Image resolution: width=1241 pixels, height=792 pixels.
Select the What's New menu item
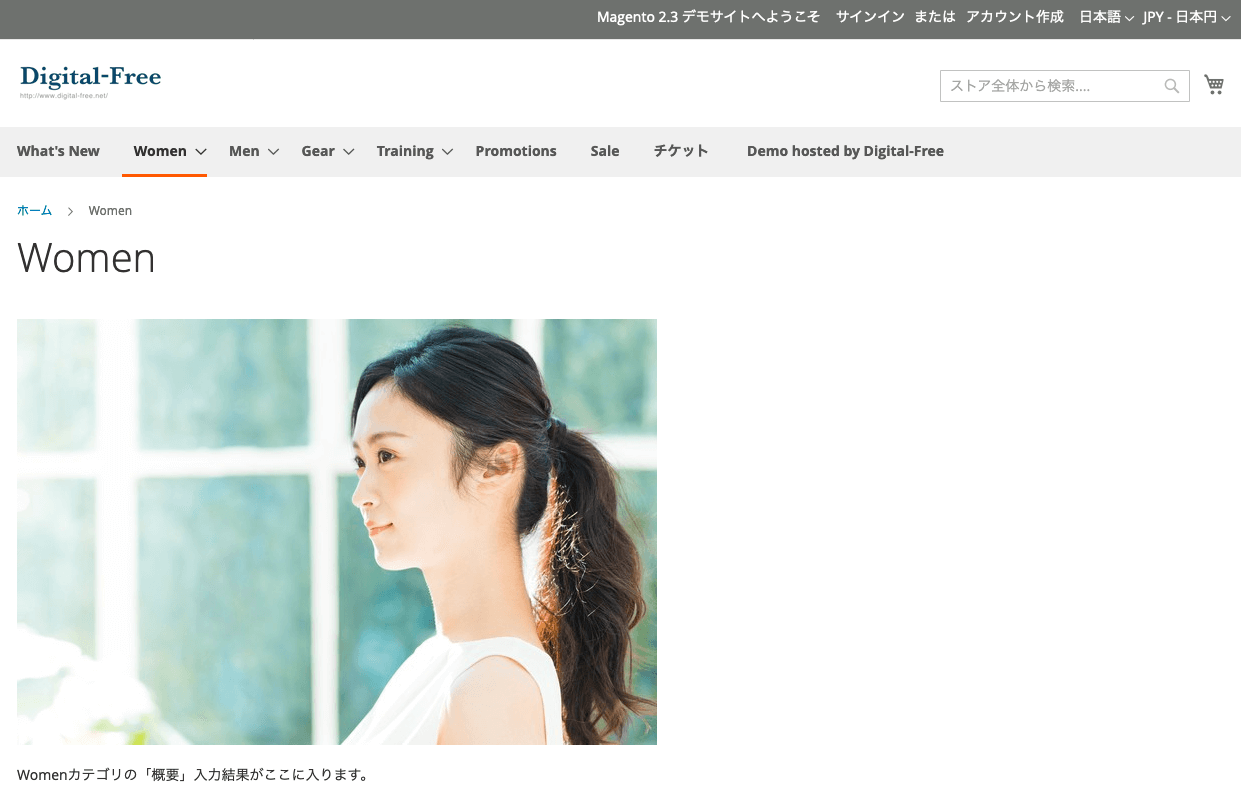pos(57,151)
